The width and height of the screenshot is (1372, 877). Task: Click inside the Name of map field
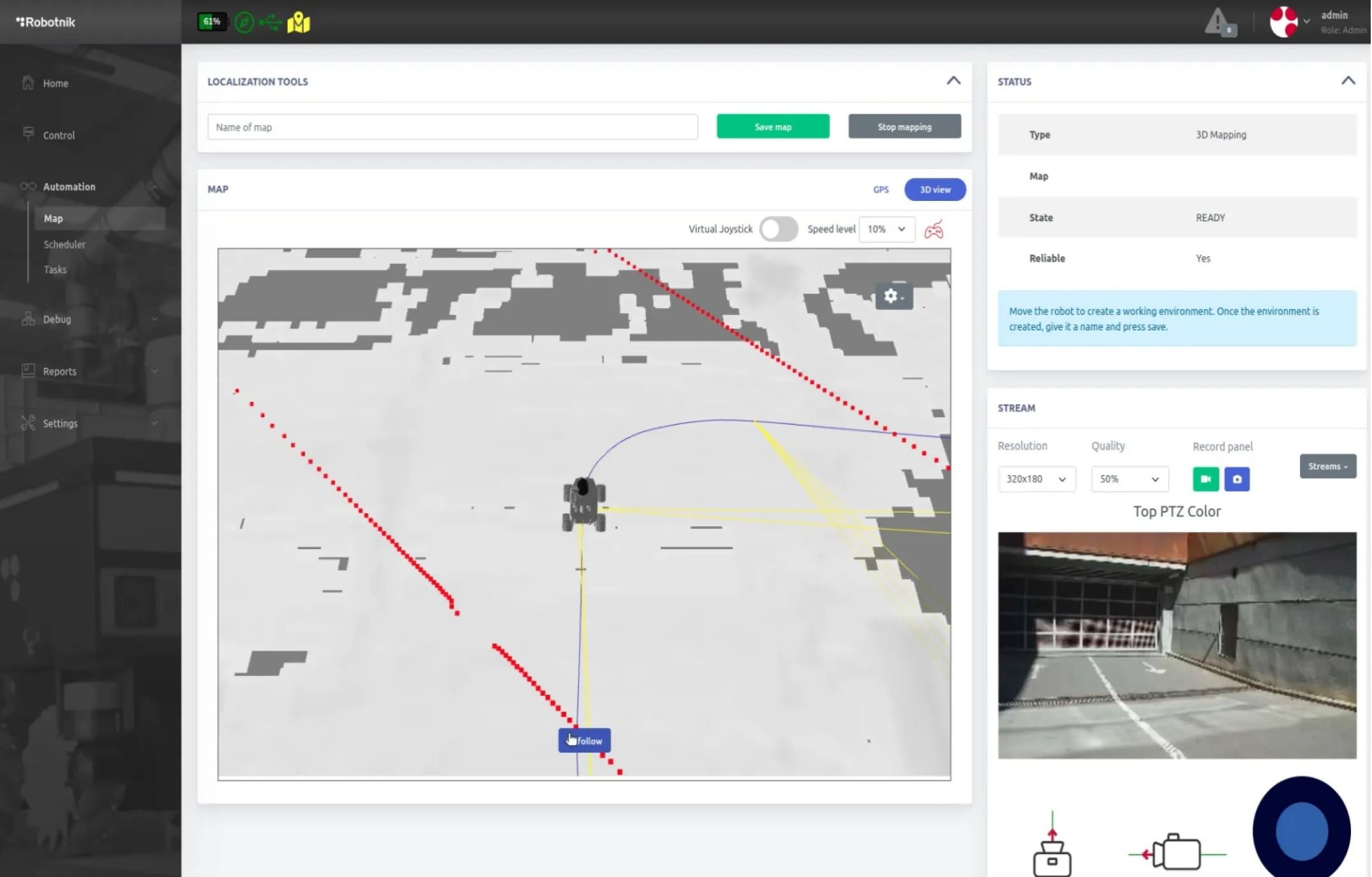pyautogui.click(x=452, y=127)
